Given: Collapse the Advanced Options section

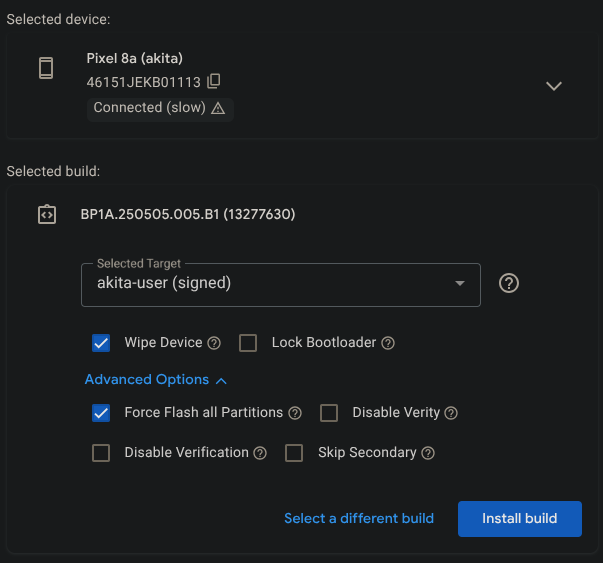Looking at the screenshot, I should 156,380.
